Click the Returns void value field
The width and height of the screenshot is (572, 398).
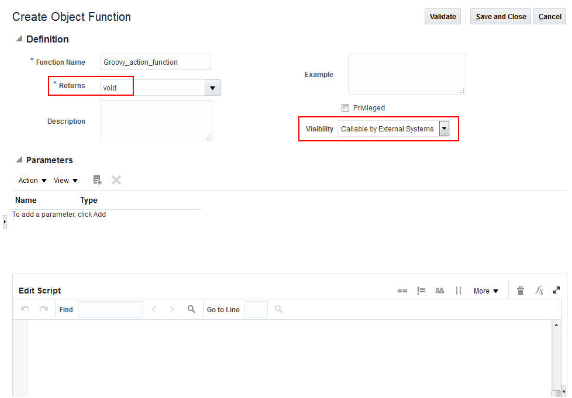(x=152, y=88)
